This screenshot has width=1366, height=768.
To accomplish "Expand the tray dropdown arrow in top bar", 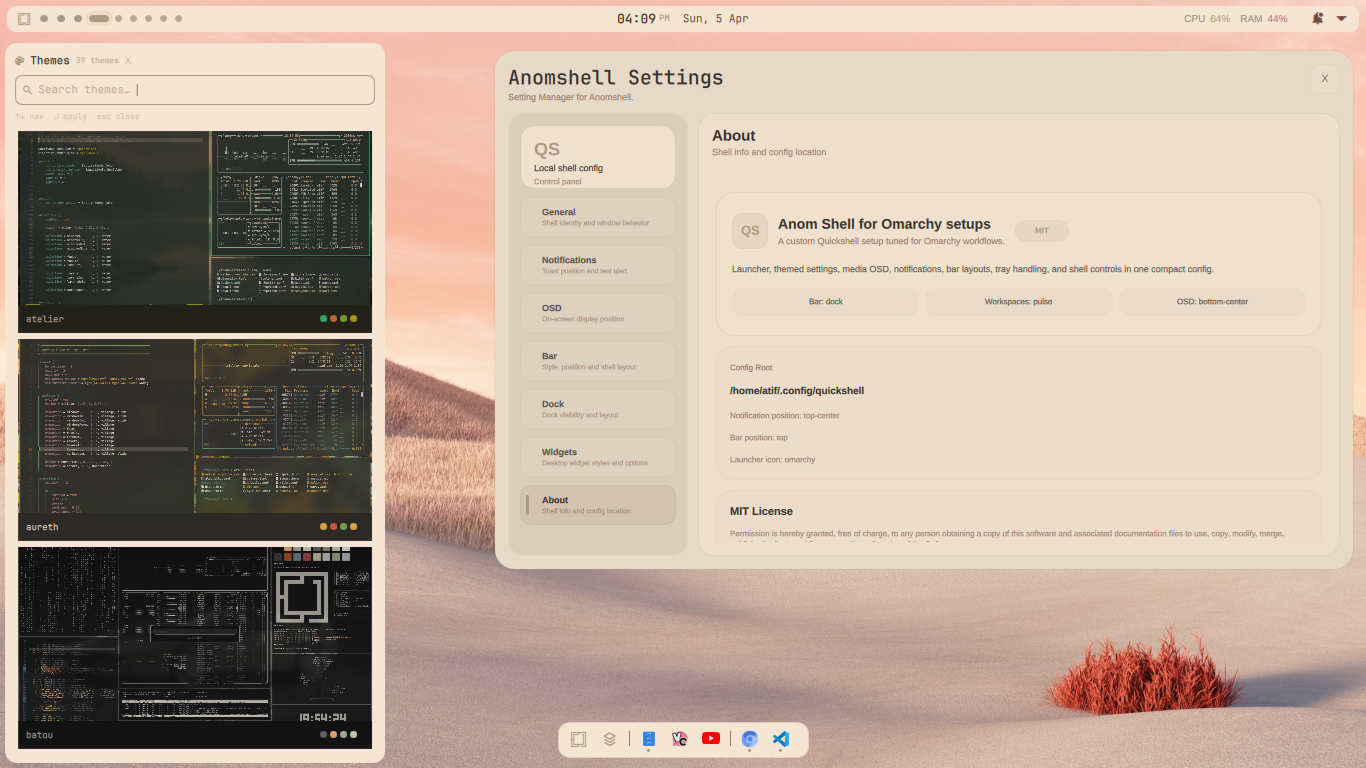I will [1341, 18].
